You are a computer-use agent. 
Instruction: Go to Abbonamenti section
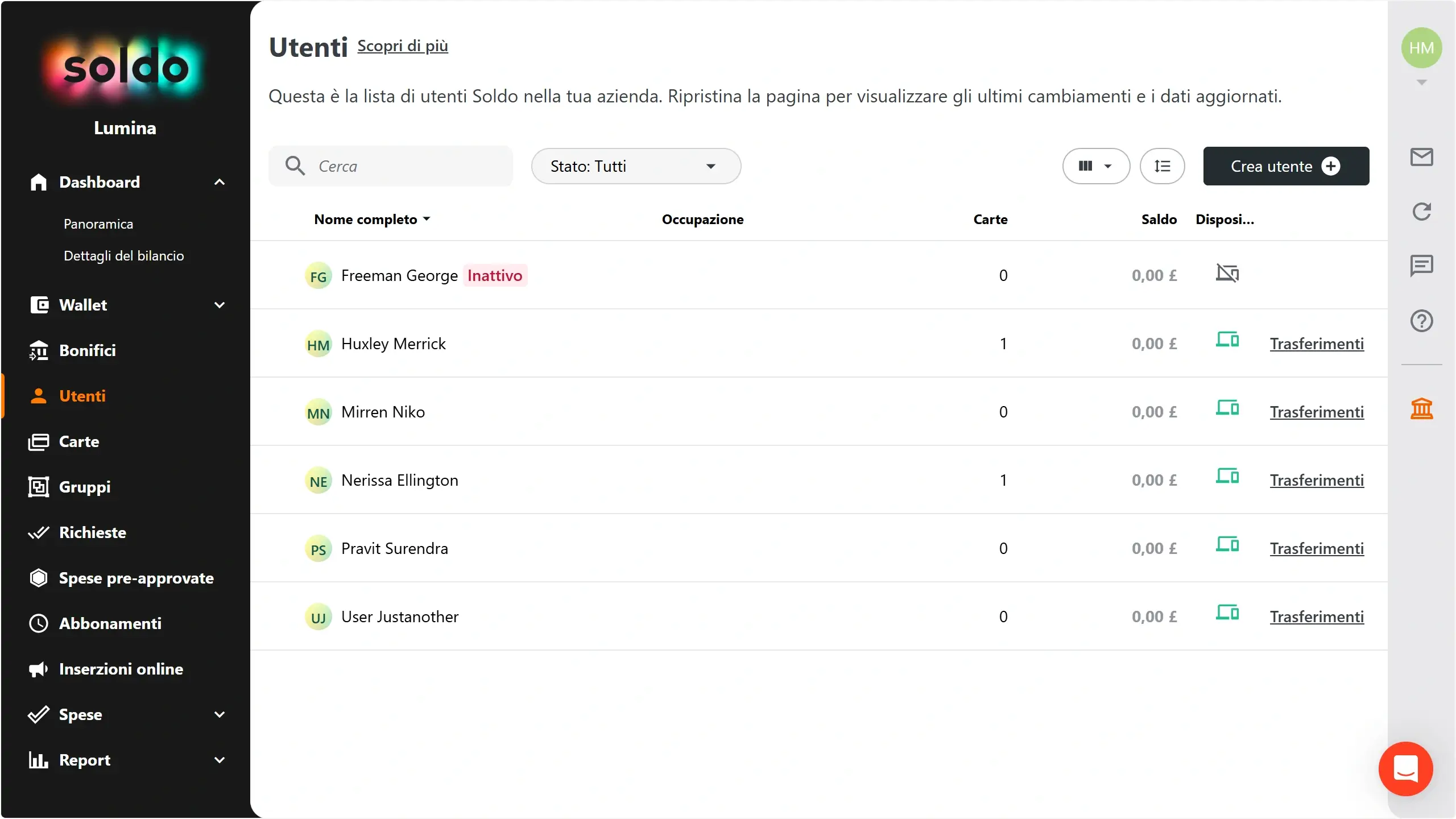click(x=110, y=623)
